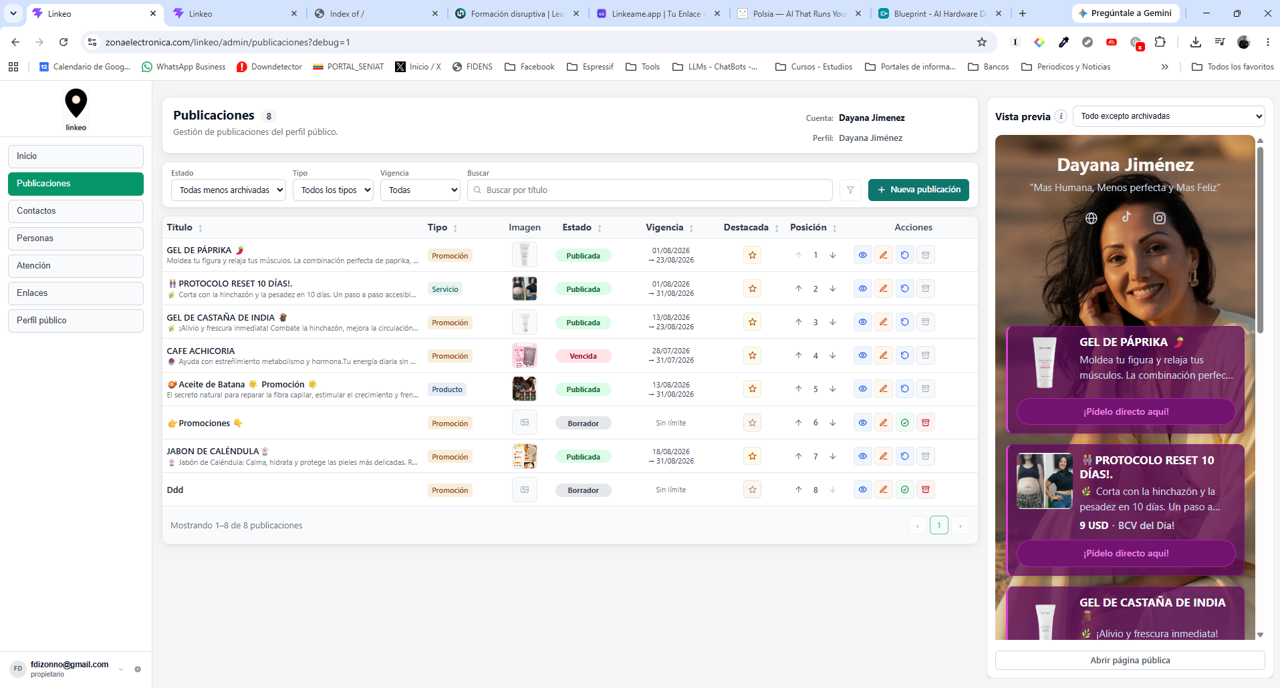Click the Nueva publicación button
The height and width of the screenshot is (688, 1280).
coord(918,190)
